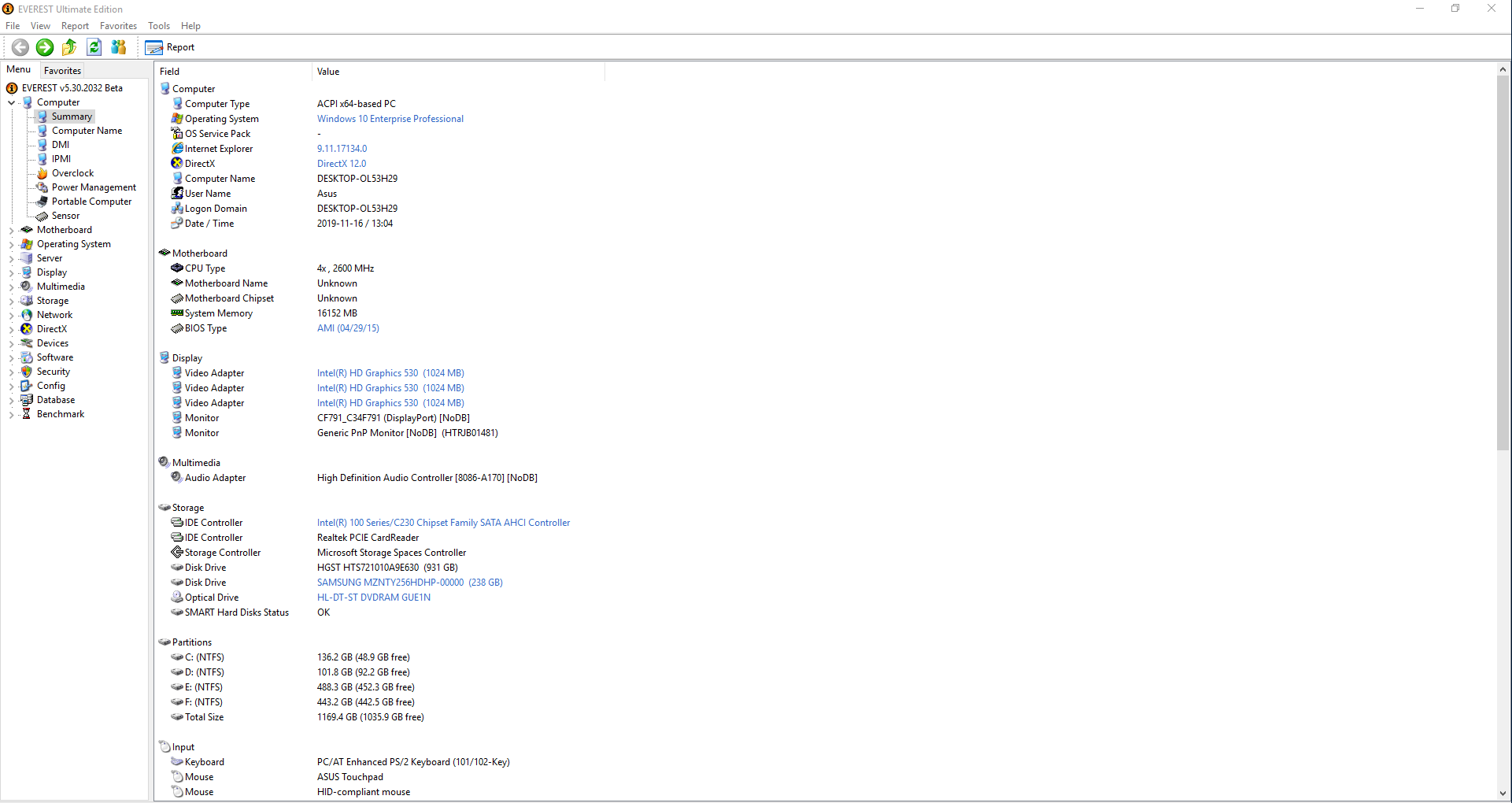
Task: Select the Multimedia icon in the left tree
Action: [x=27, y=287]
